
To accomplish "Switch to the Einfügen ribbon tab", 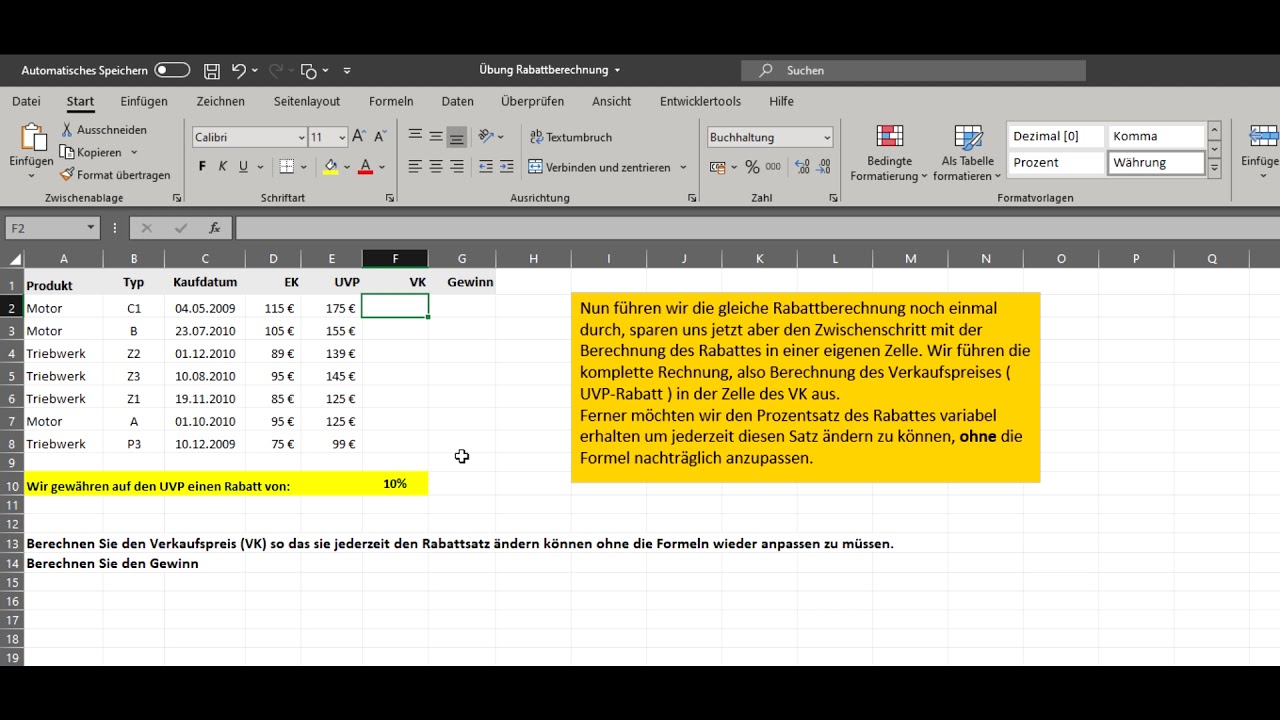I will click(144, 101).
